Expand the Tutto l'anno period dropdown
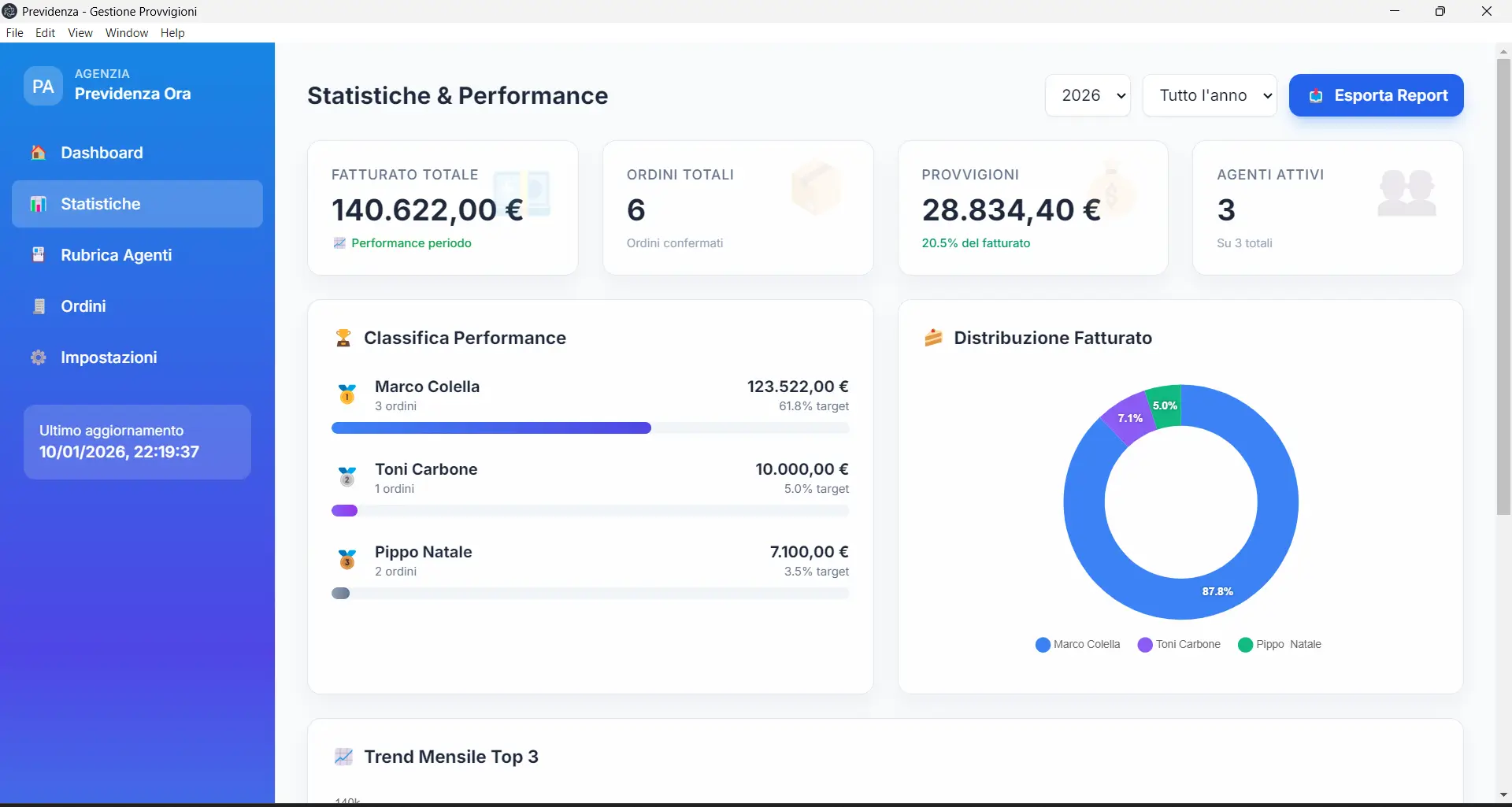This screenshot has height=807, width=1512. pyautogui.click(x=1209, y=96)
